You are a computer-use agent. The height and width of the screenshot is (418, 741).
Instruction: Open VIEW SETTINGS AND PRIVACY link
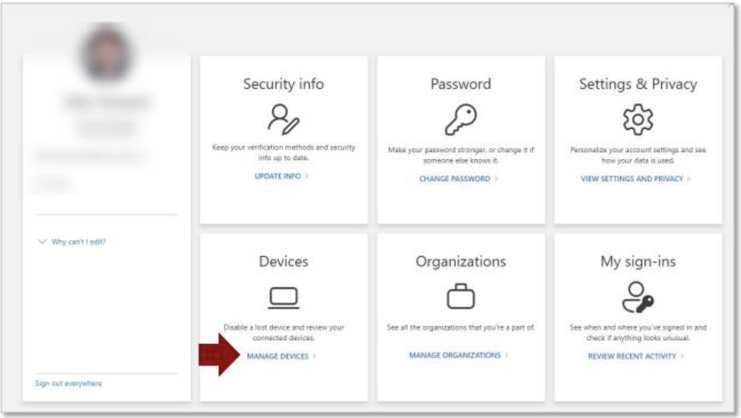(634, 179)
